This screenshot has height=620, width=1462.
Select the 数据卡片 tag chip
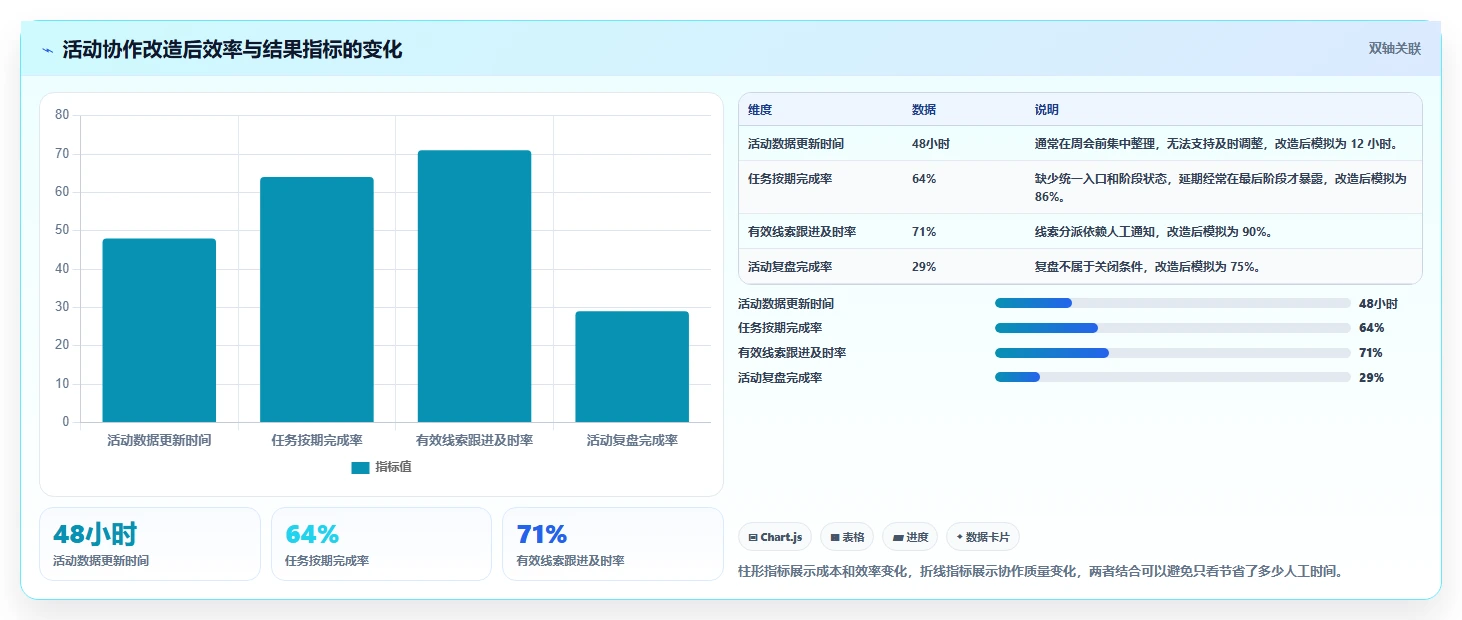[x=983, y=537]
